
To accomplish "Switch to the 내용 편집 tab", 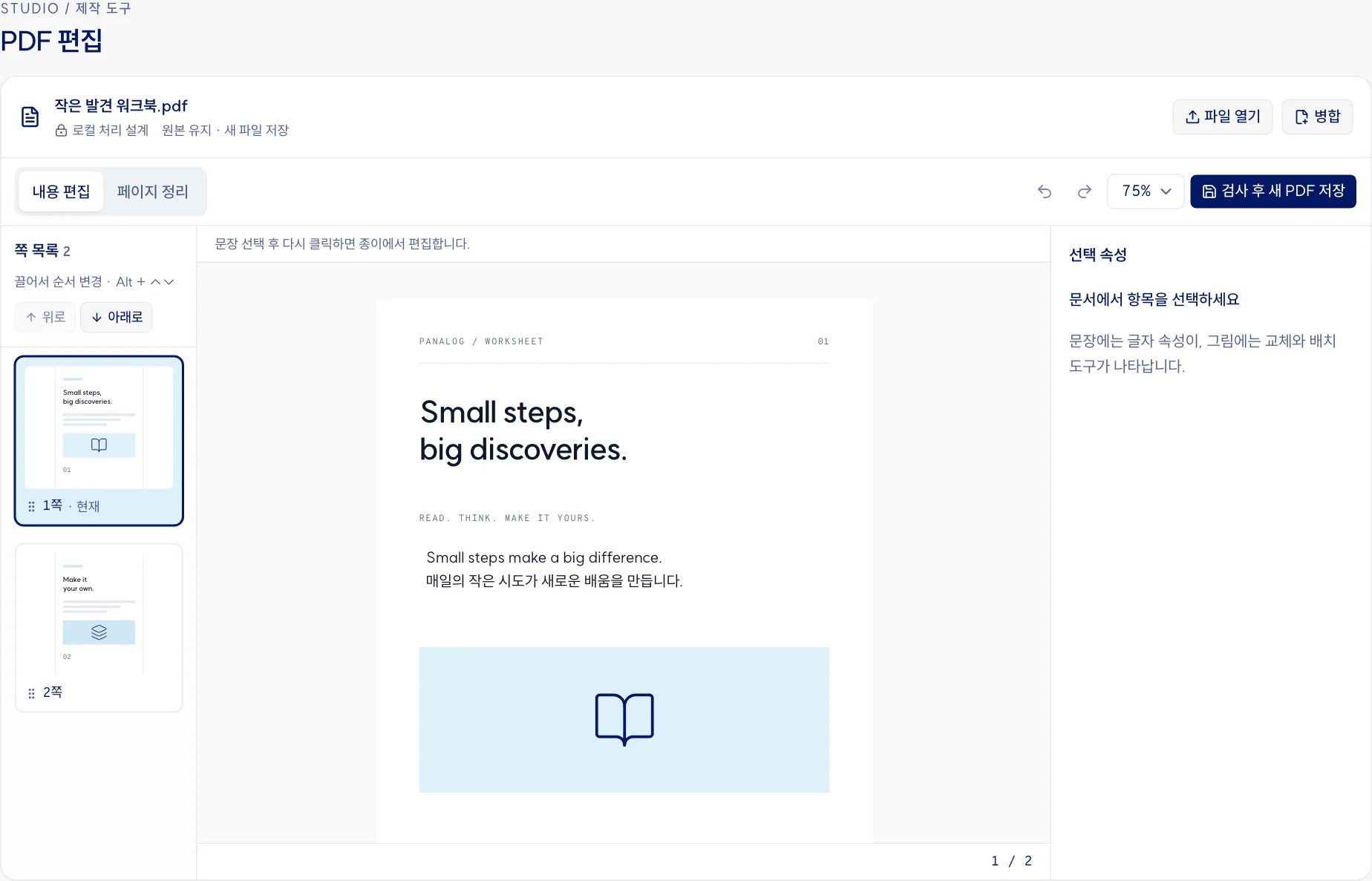I will pyautogui.click(x=61, y=191).
